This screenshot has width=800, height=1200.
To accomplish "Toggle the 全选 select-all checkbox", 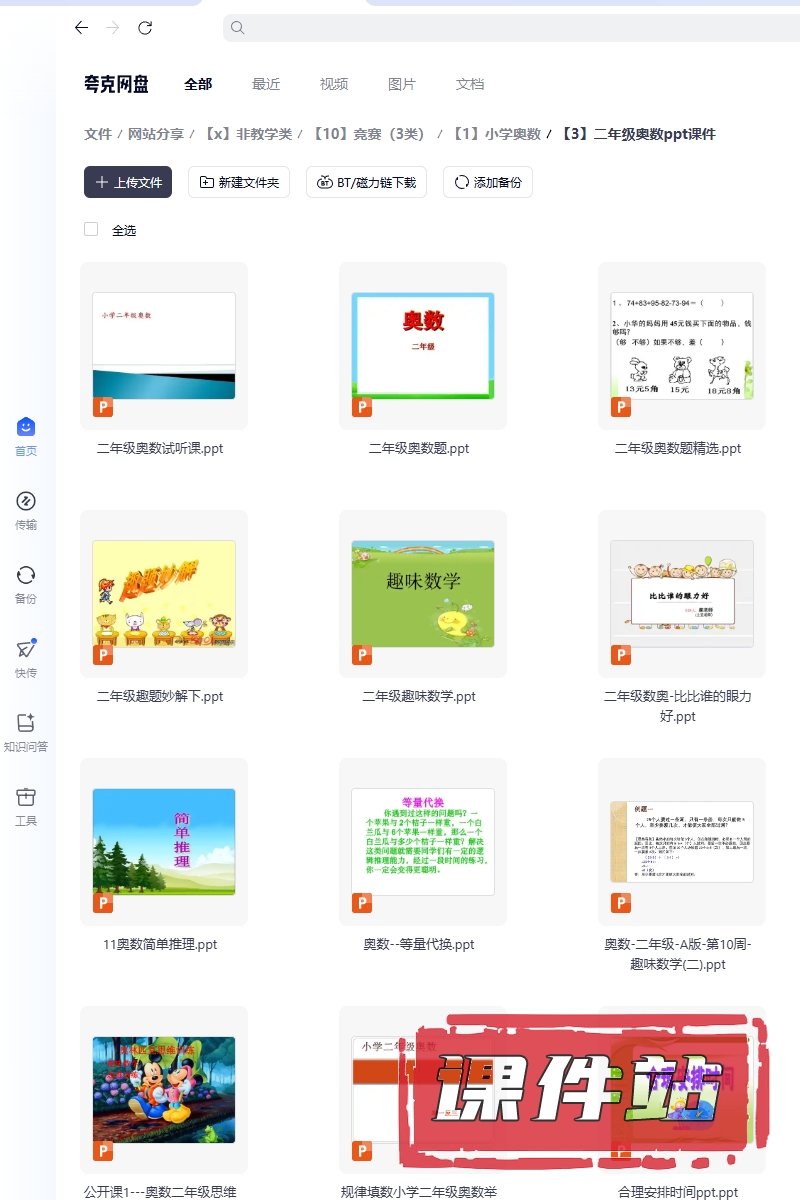I will pos(91,230).
